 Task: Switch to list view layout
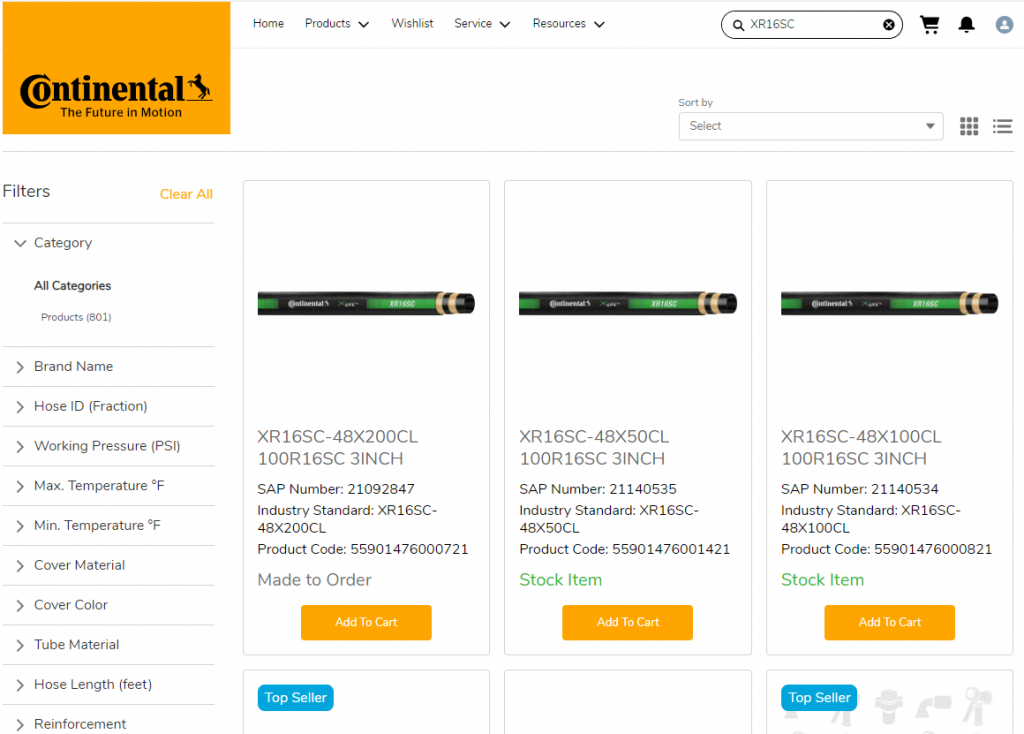[1002, 126]
